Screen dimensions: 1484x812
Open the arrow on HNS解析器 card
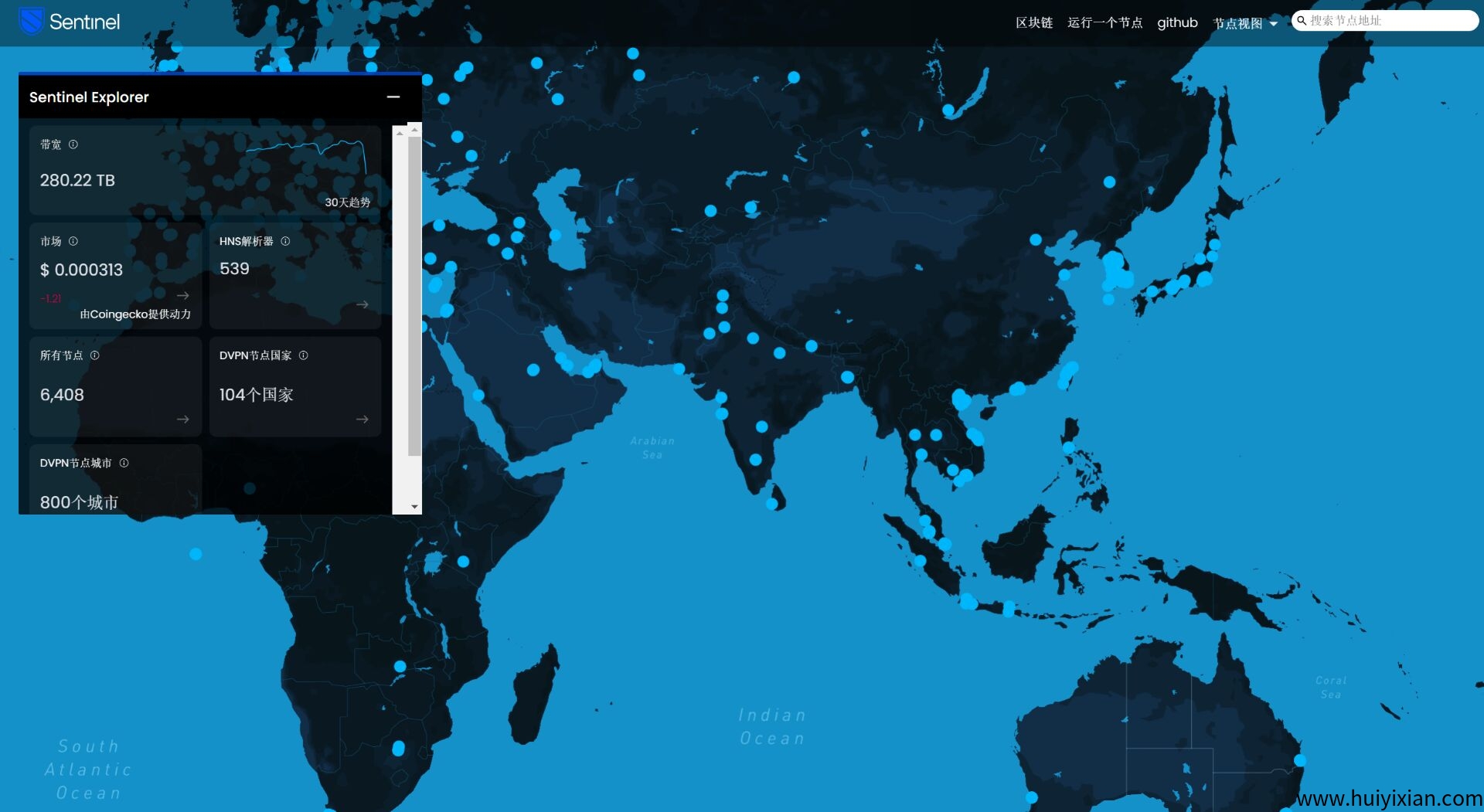(x=362, y=305)
